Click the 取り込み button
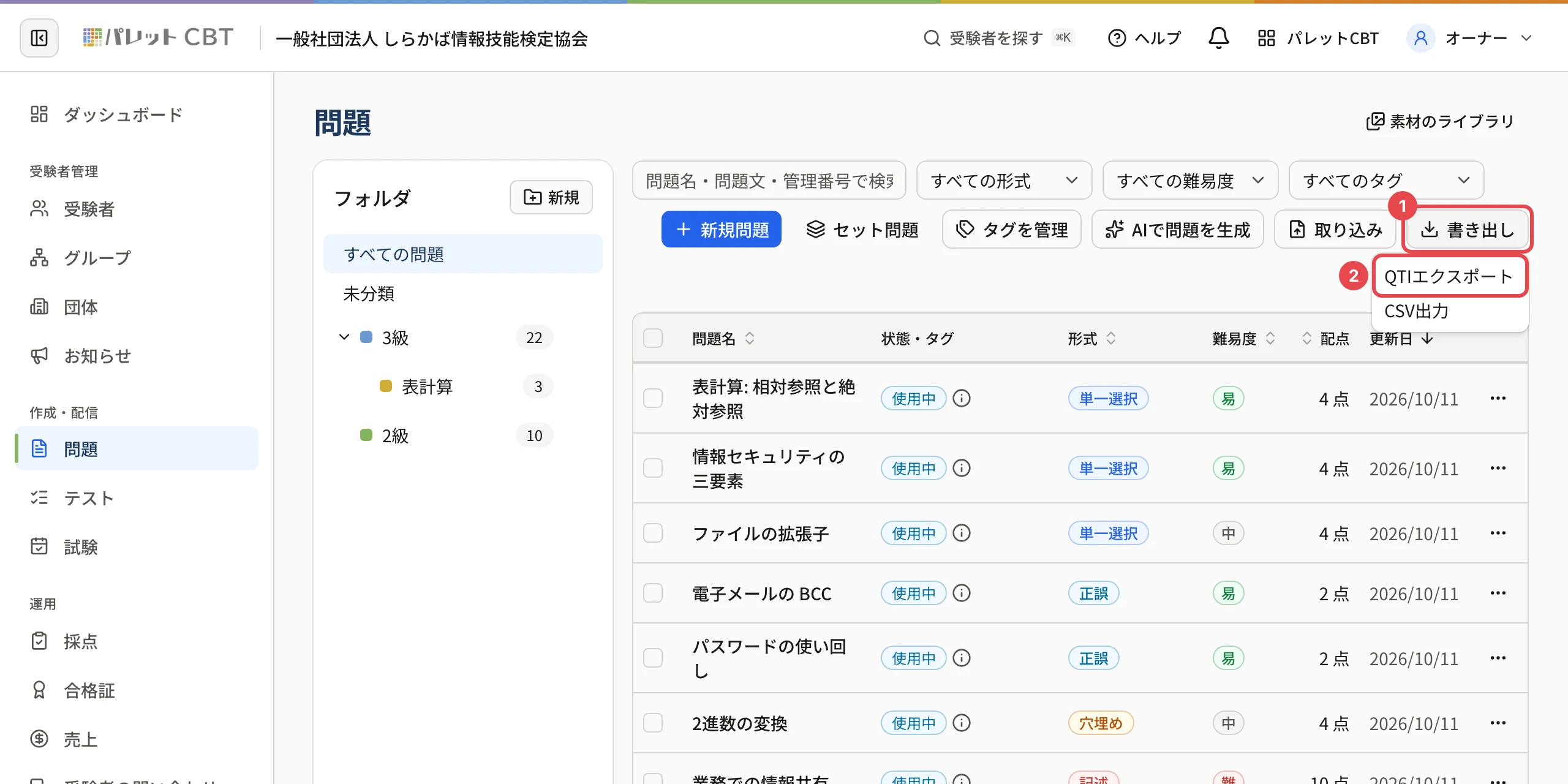 pyautogui.click(x=1335, y=229)
